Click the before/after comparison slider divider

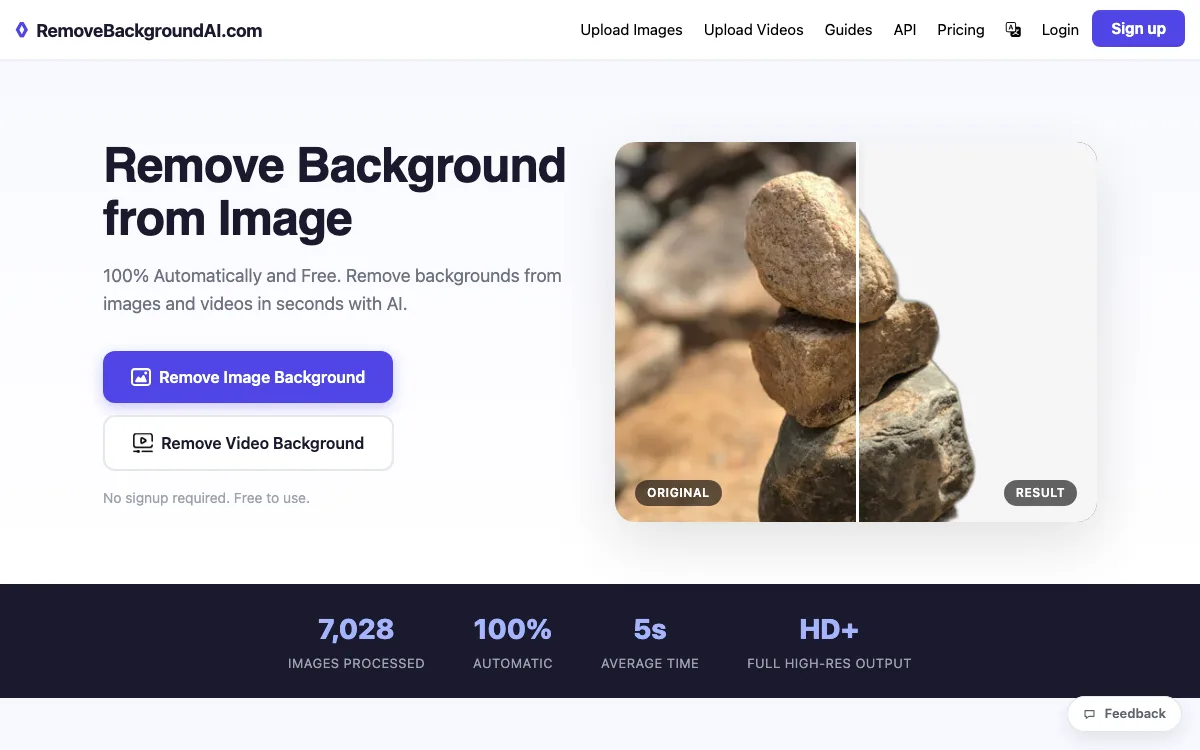[857, 332]
